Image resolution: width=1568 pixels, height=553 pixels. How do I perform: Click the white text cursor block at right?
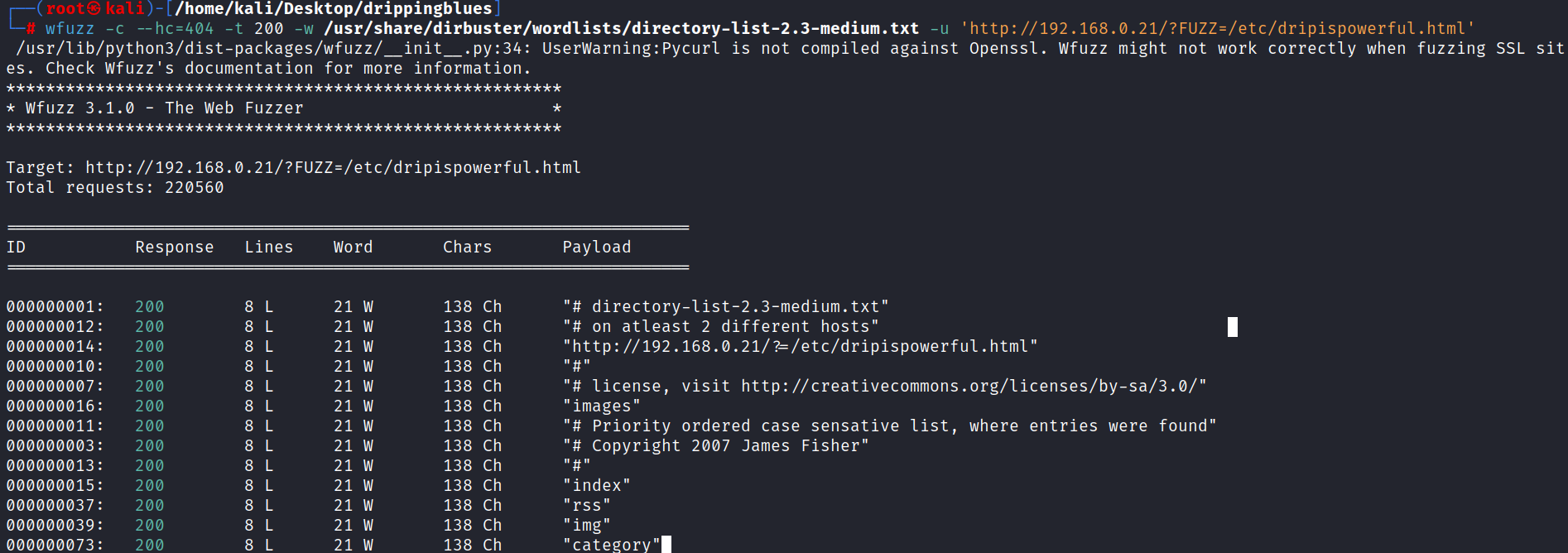click(1233, 327)
